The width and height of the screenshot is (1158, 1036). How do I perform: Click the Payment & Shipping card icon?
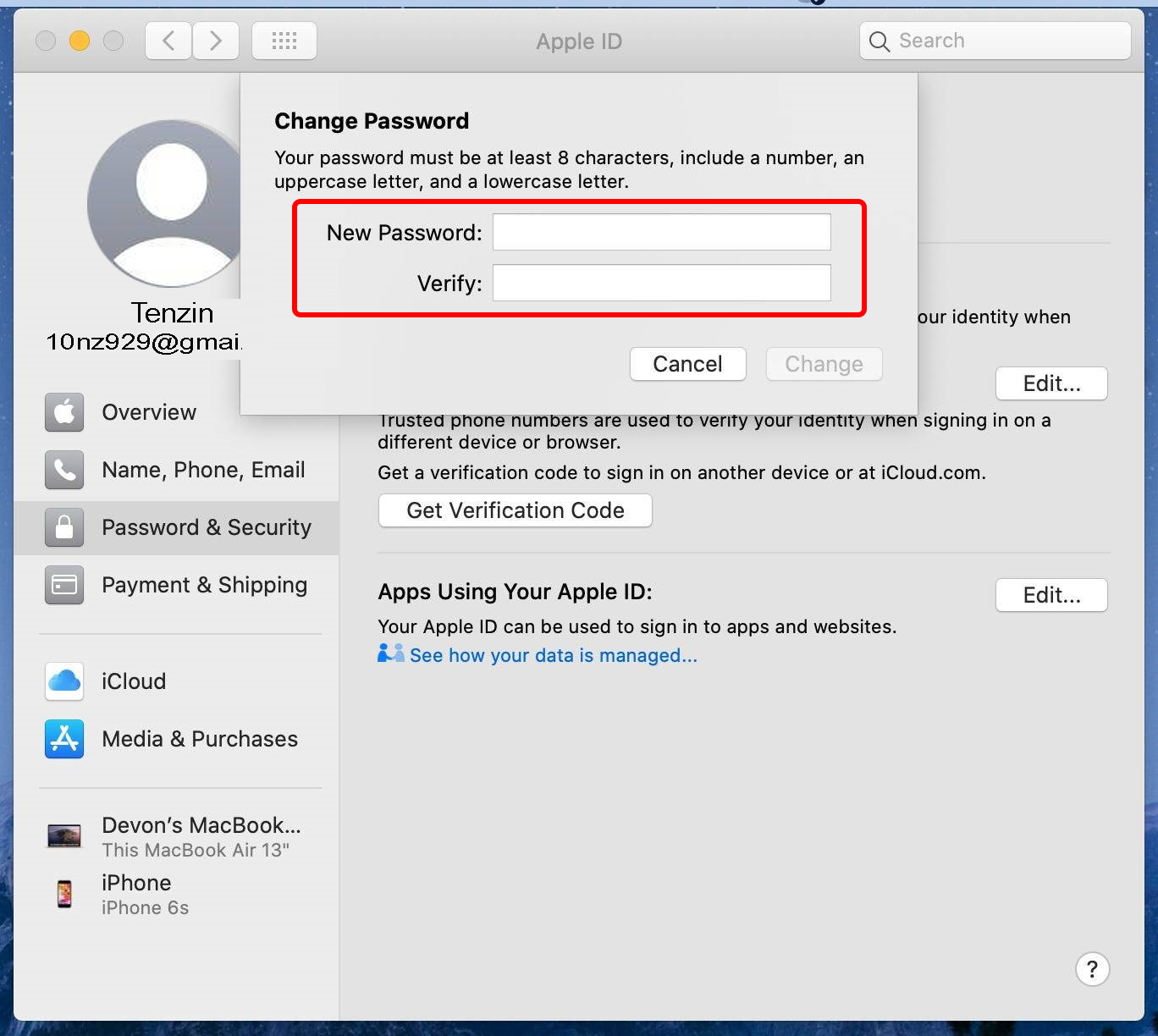click(x=64, y=585)
